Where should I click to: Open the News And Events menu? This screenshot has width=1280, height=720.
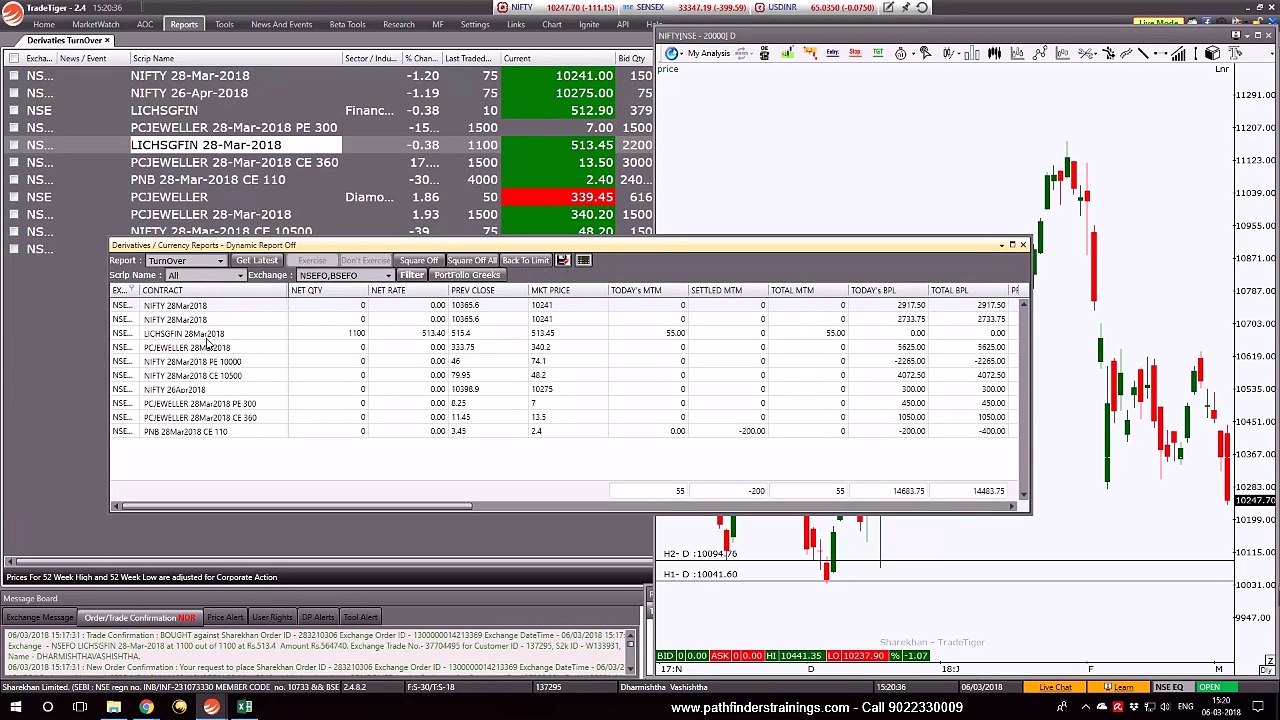click(x=281, y=24)
